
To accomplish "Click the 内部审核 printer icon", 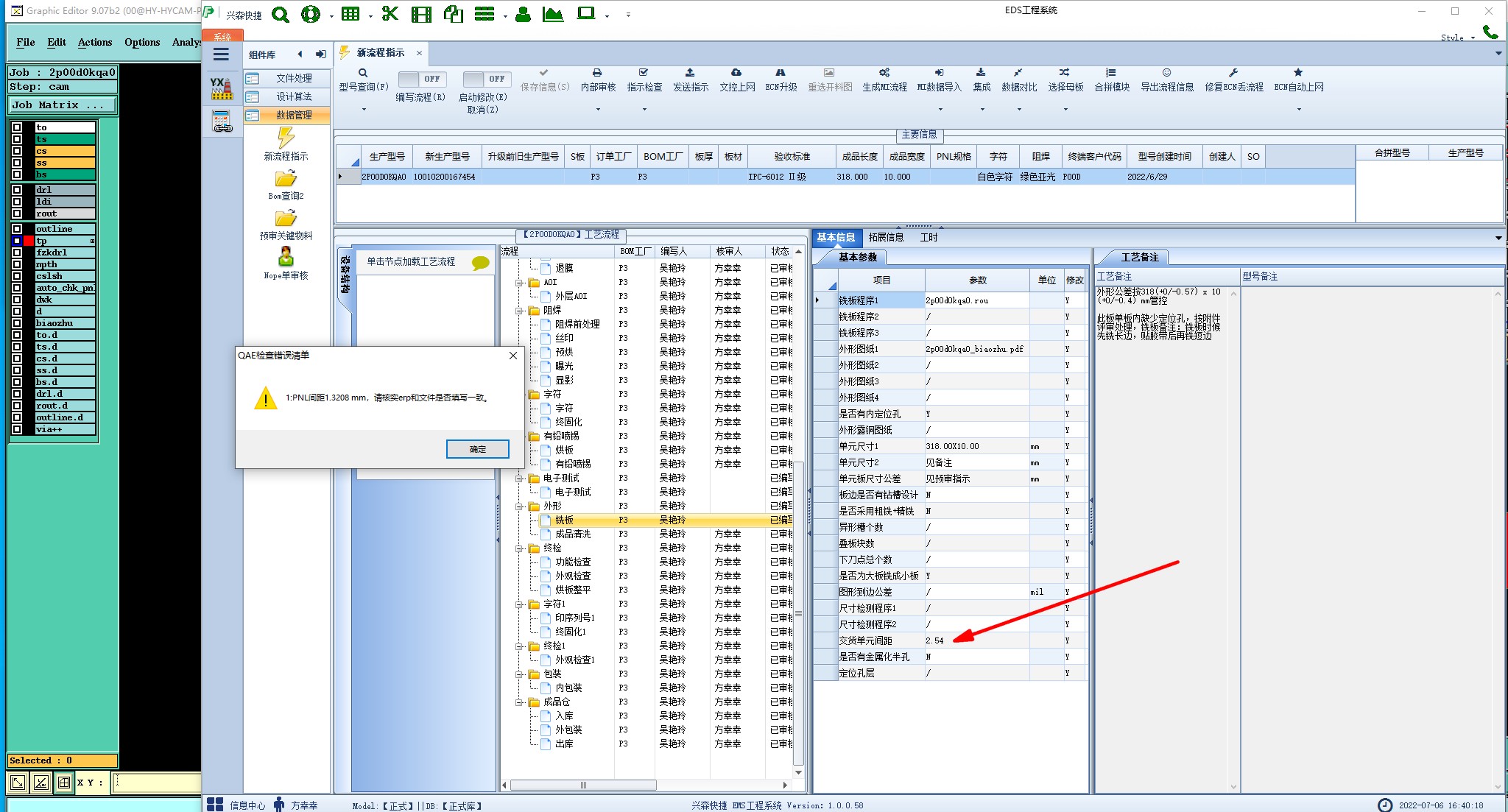I will pos(597,73).
